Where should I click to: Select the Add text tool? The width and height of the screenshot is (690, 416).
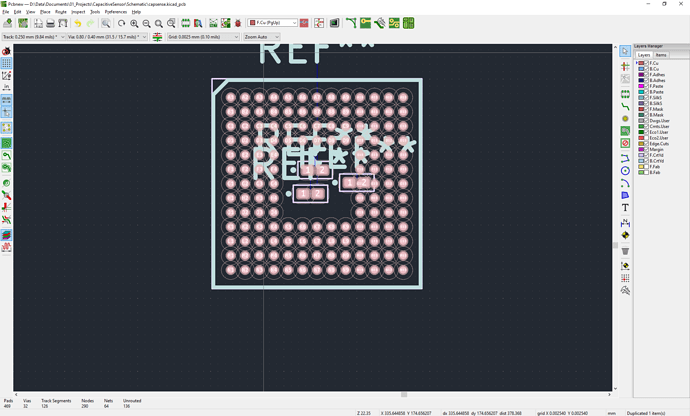pyautogui.click(x=625, y=207)
